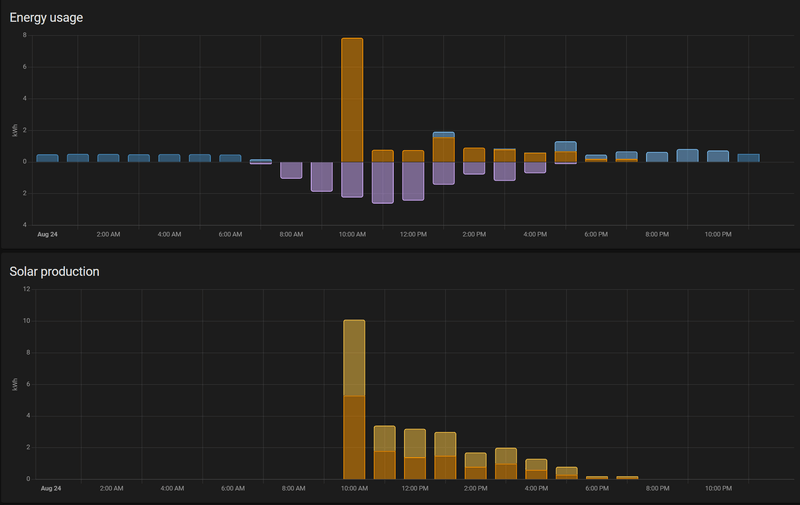Click the first blue bar at Aug 24 midnight
Viewport: 800px width, 505px height.
(x=47, y=158)
